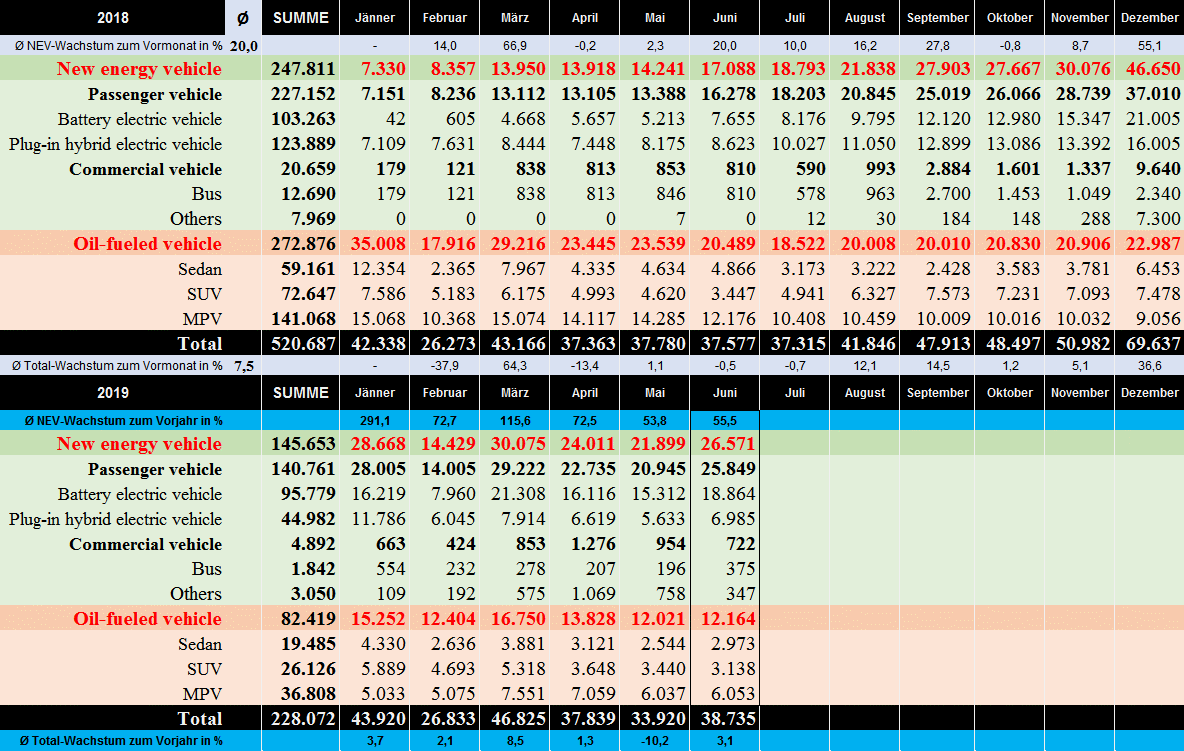Select the 2019 battery electric sum 95.779
Screen dimensions: 1184x751
tap(308, 494)
